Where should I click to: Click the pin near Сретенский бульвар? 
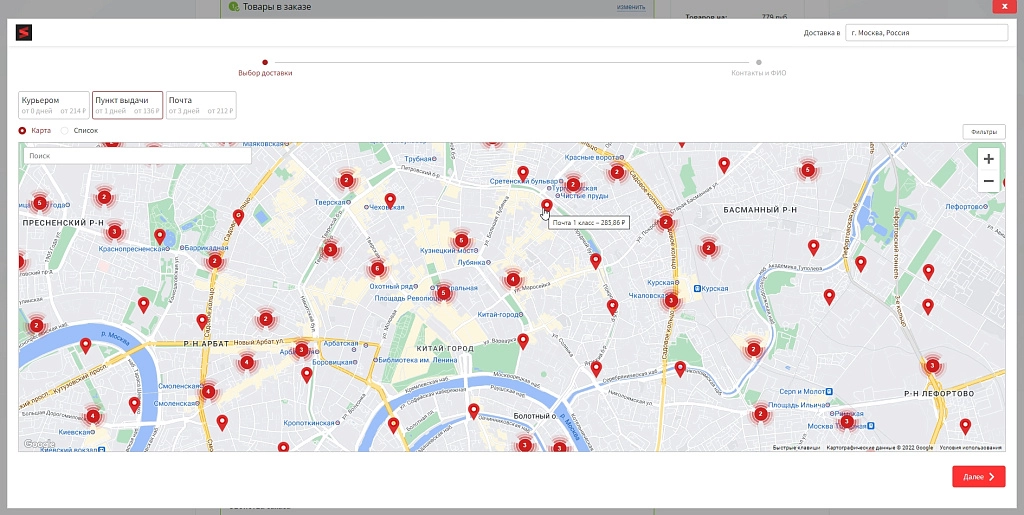pyautogui.click(x=523, y=174)
